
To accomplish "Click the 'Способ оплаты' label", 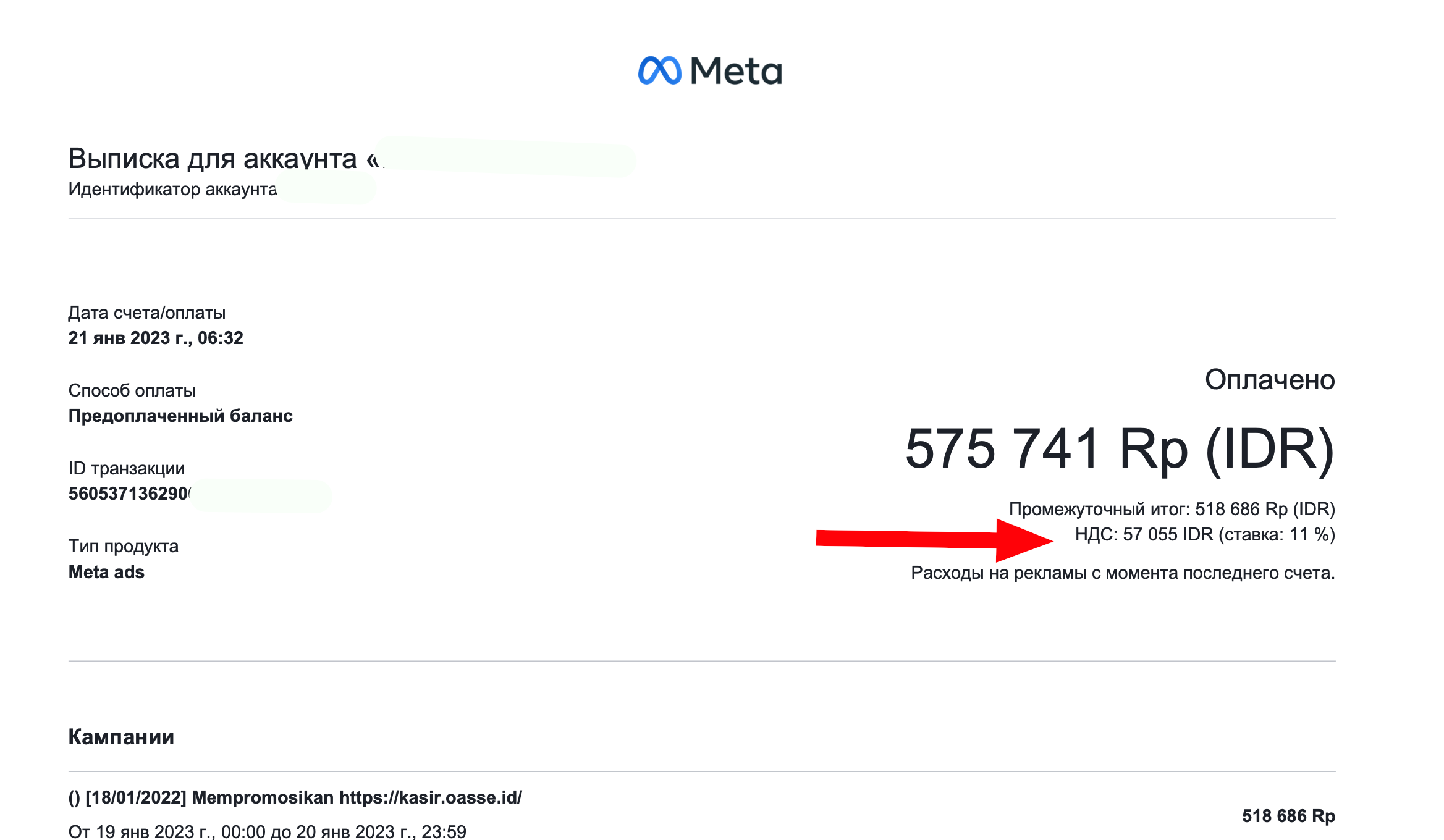I will coord(132,390).
